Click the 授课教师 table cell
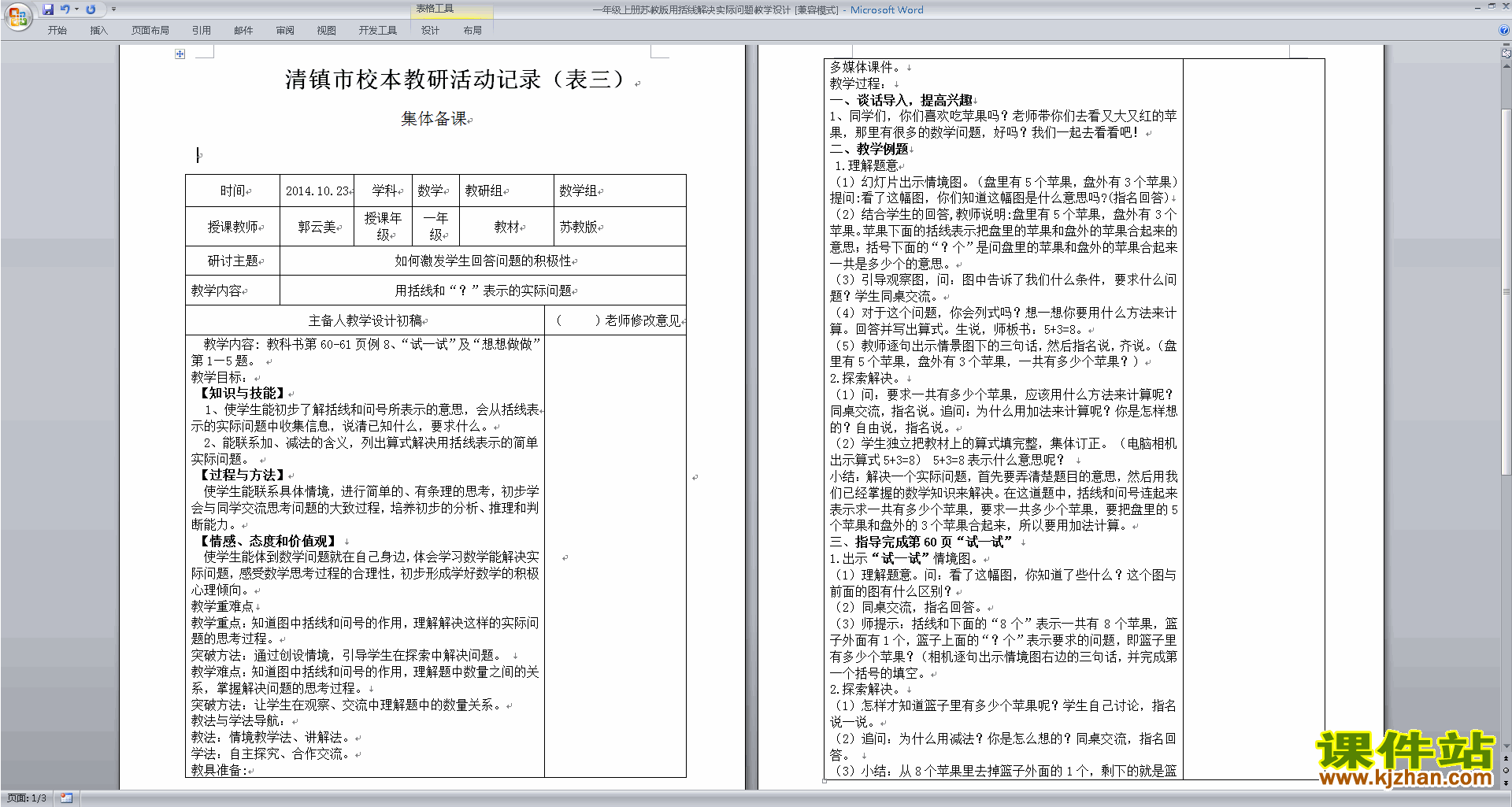 pyautogui.click(x=233, y=227)
